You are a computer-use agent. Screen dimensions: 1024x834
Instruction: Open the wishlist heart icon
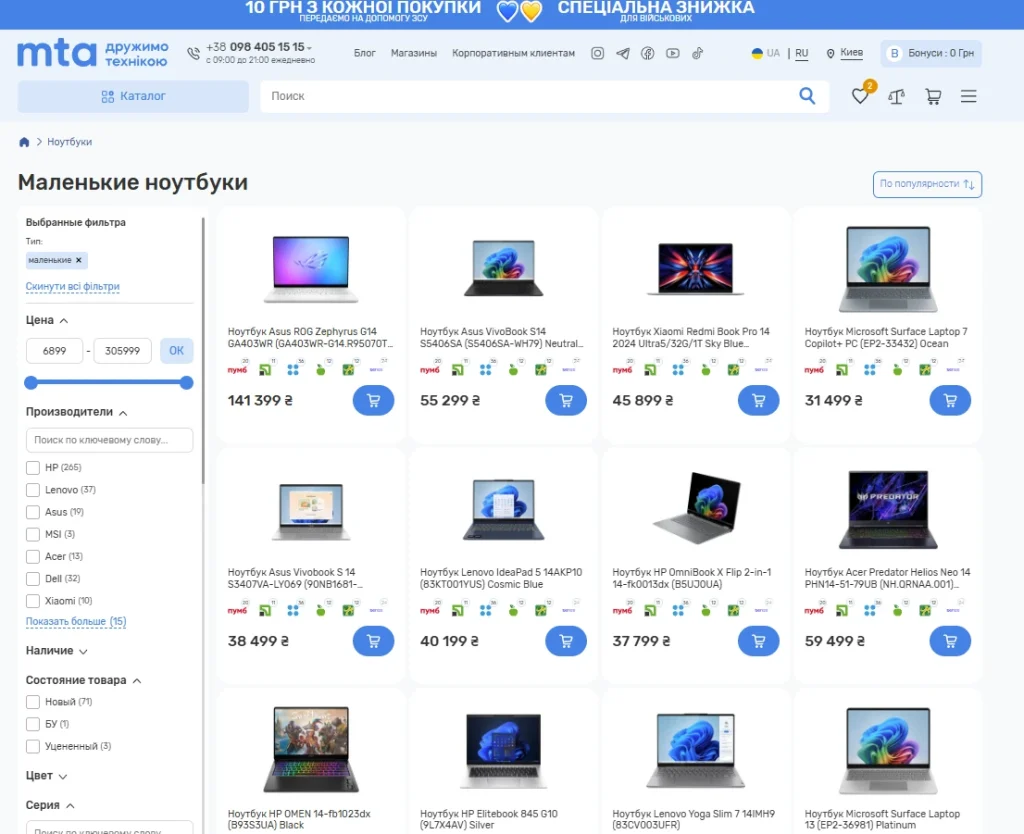click(860, 96)
